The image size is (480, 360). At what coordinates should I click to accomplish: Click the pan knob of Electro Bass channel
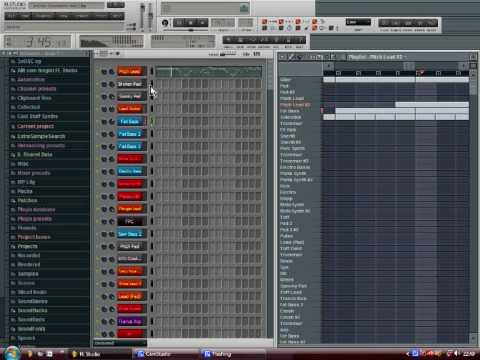104,172
